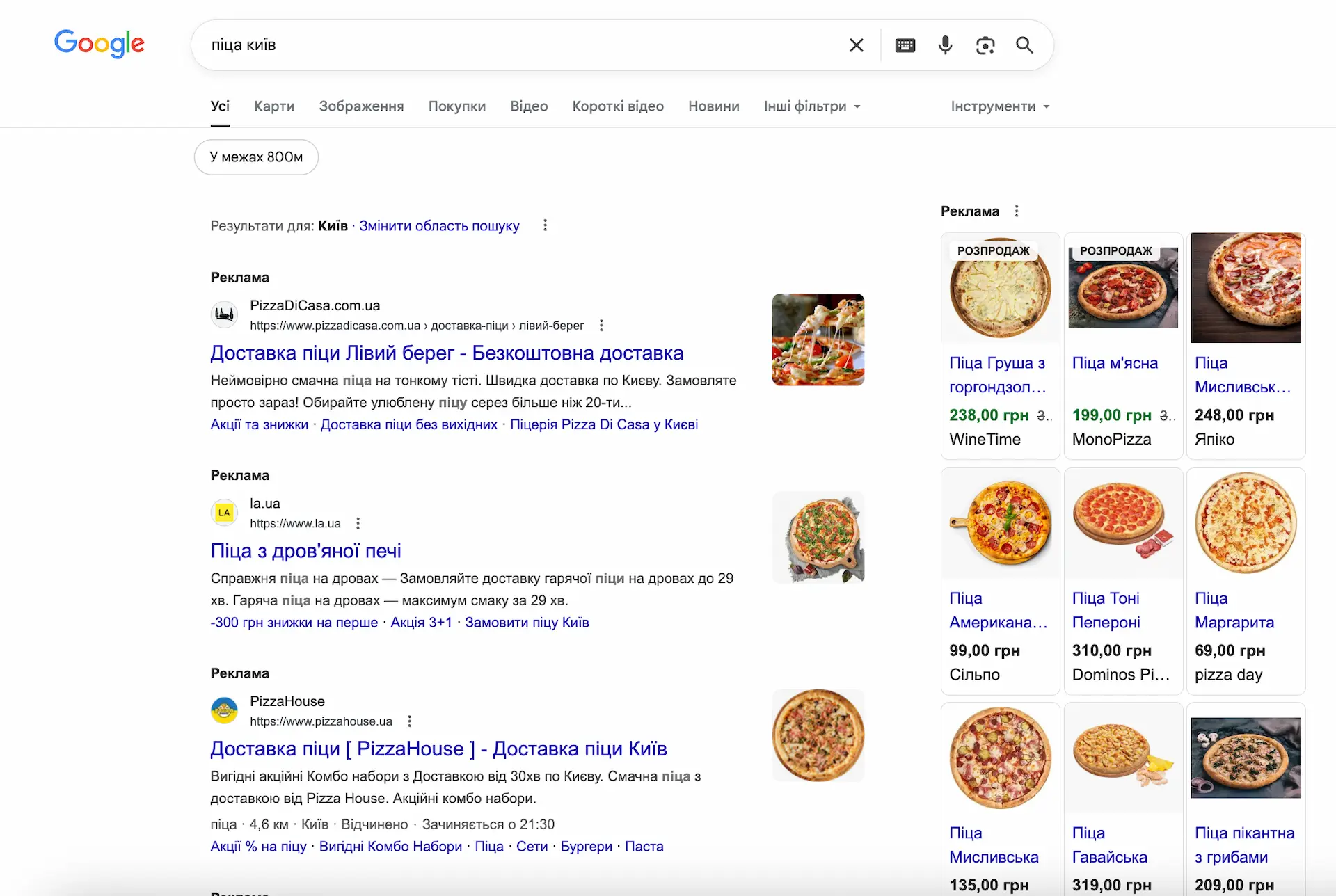The image size is (1336, 896).
Task: Clear the search query with the X icon
Action: (857, 45)
